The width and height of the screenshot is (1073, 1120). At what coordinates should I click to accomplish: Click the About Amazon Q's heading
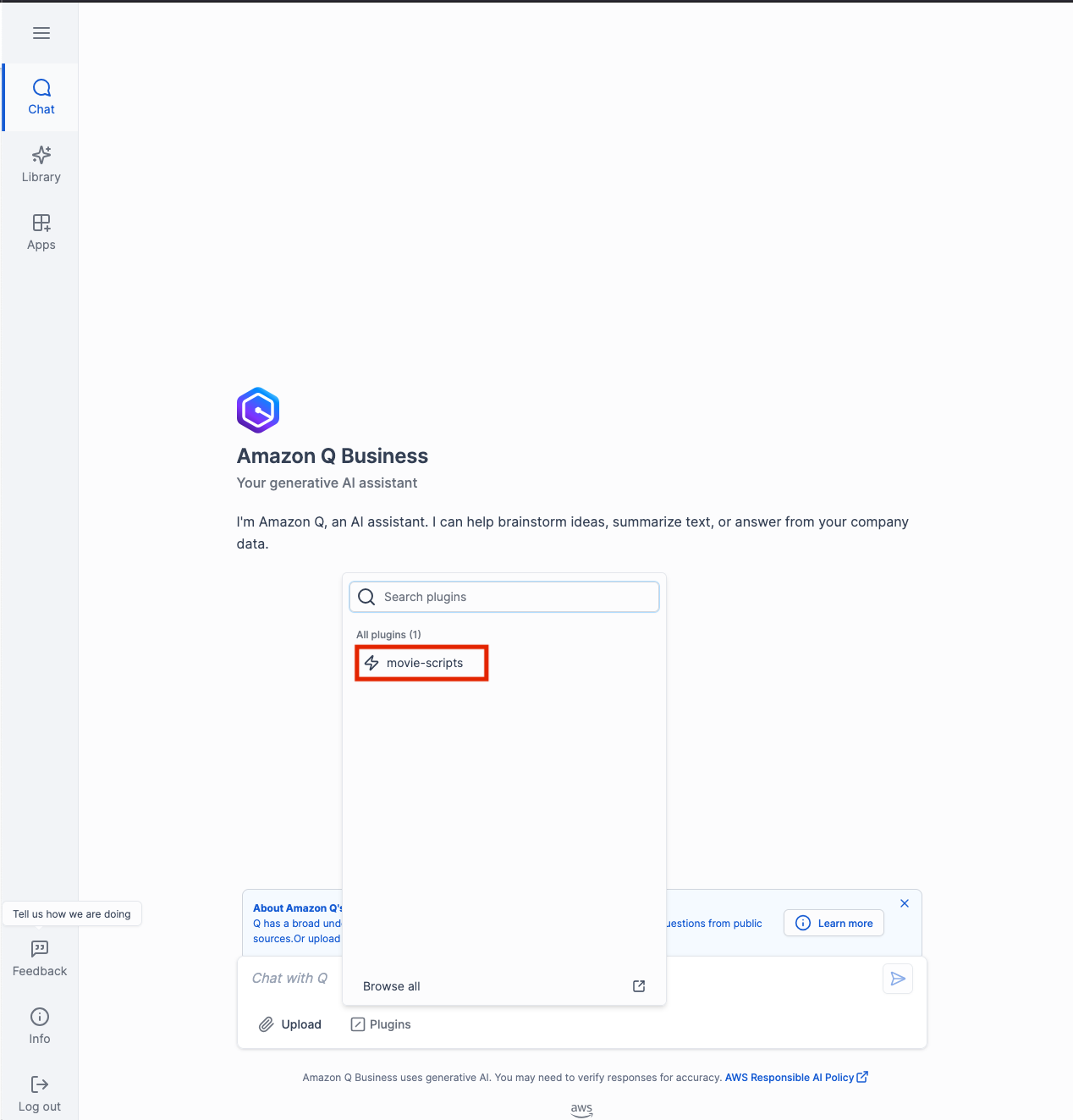[x=298, y=908]
